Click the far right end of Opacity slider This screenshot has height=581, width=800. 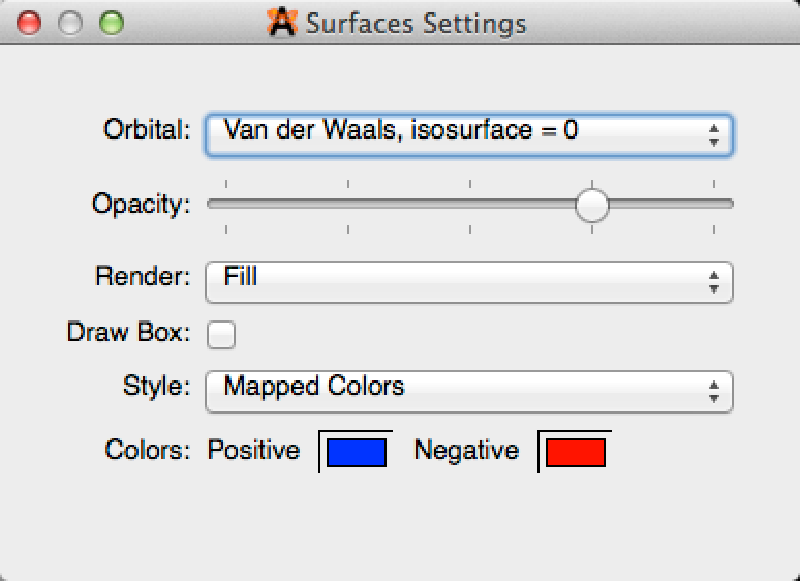729,204
